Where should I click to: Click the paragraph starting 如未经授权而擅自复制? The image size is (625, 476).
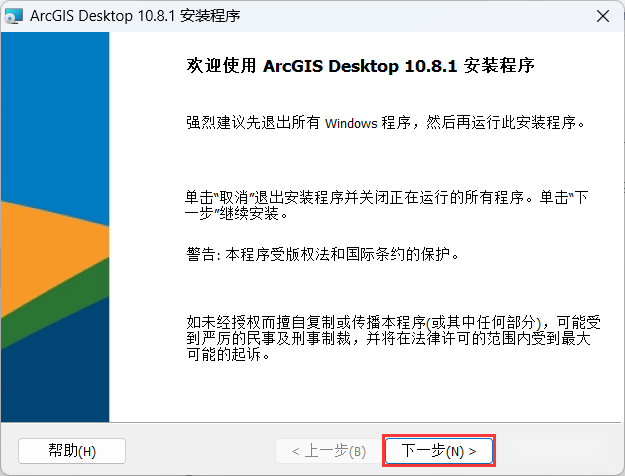(x=393, y=338)
